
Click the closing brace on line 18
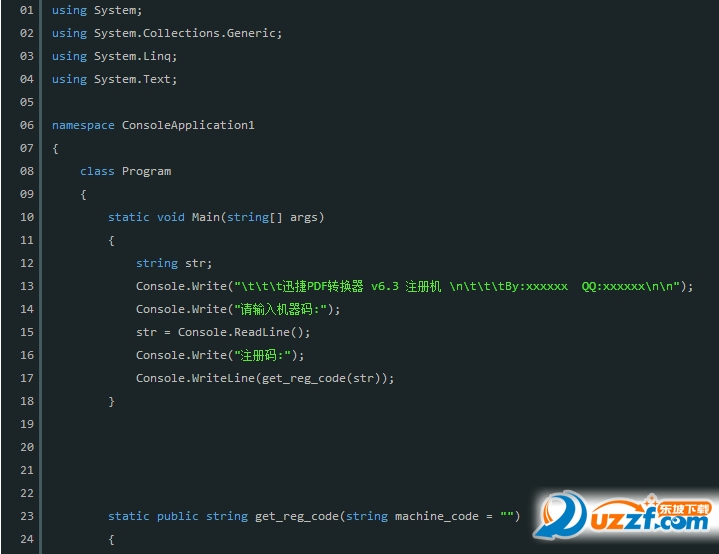[111, 401]
